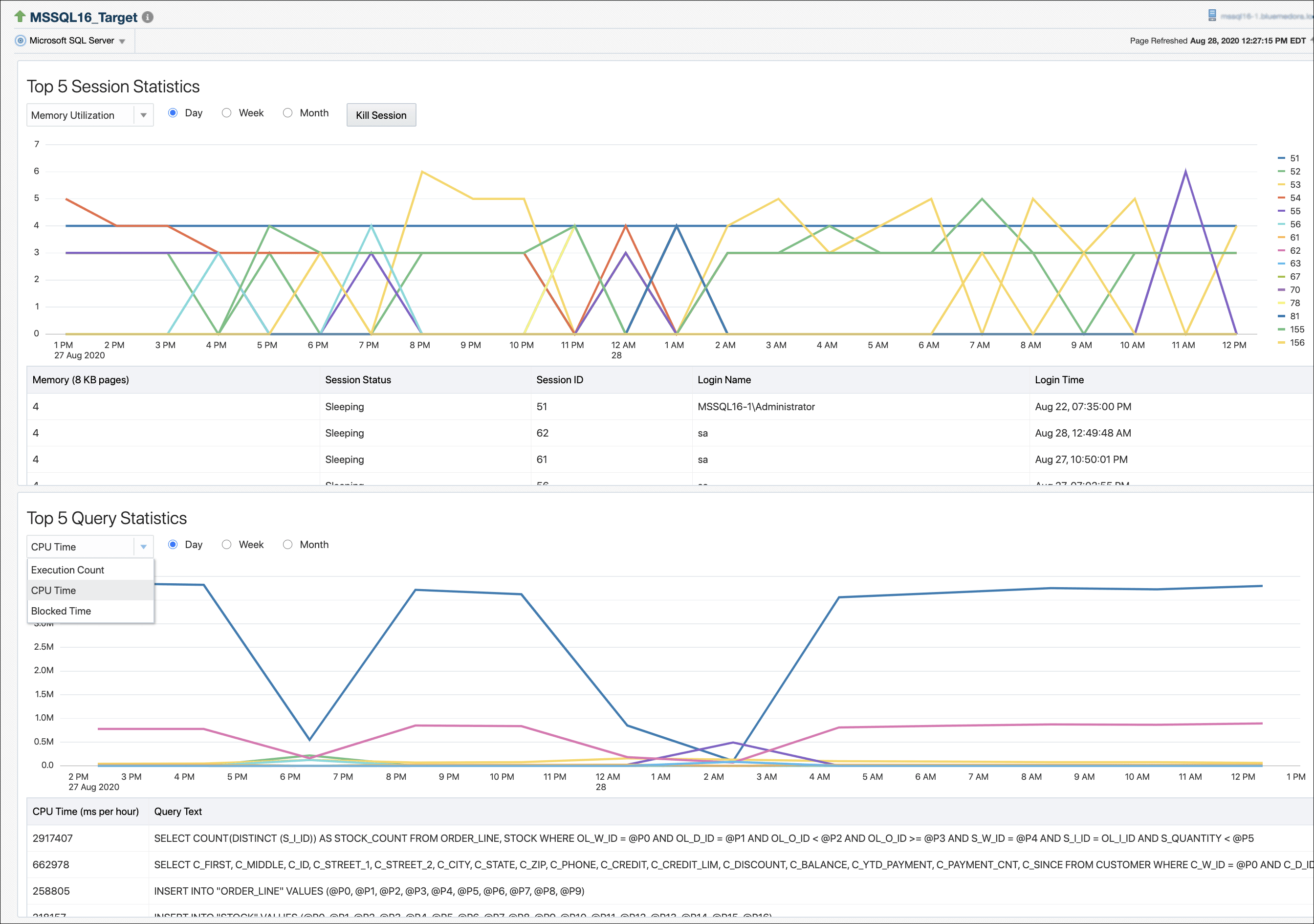1314x924 pixels.
Task: Click the green status arrow beside MSSQL16_Target
Action: point(20,17)
